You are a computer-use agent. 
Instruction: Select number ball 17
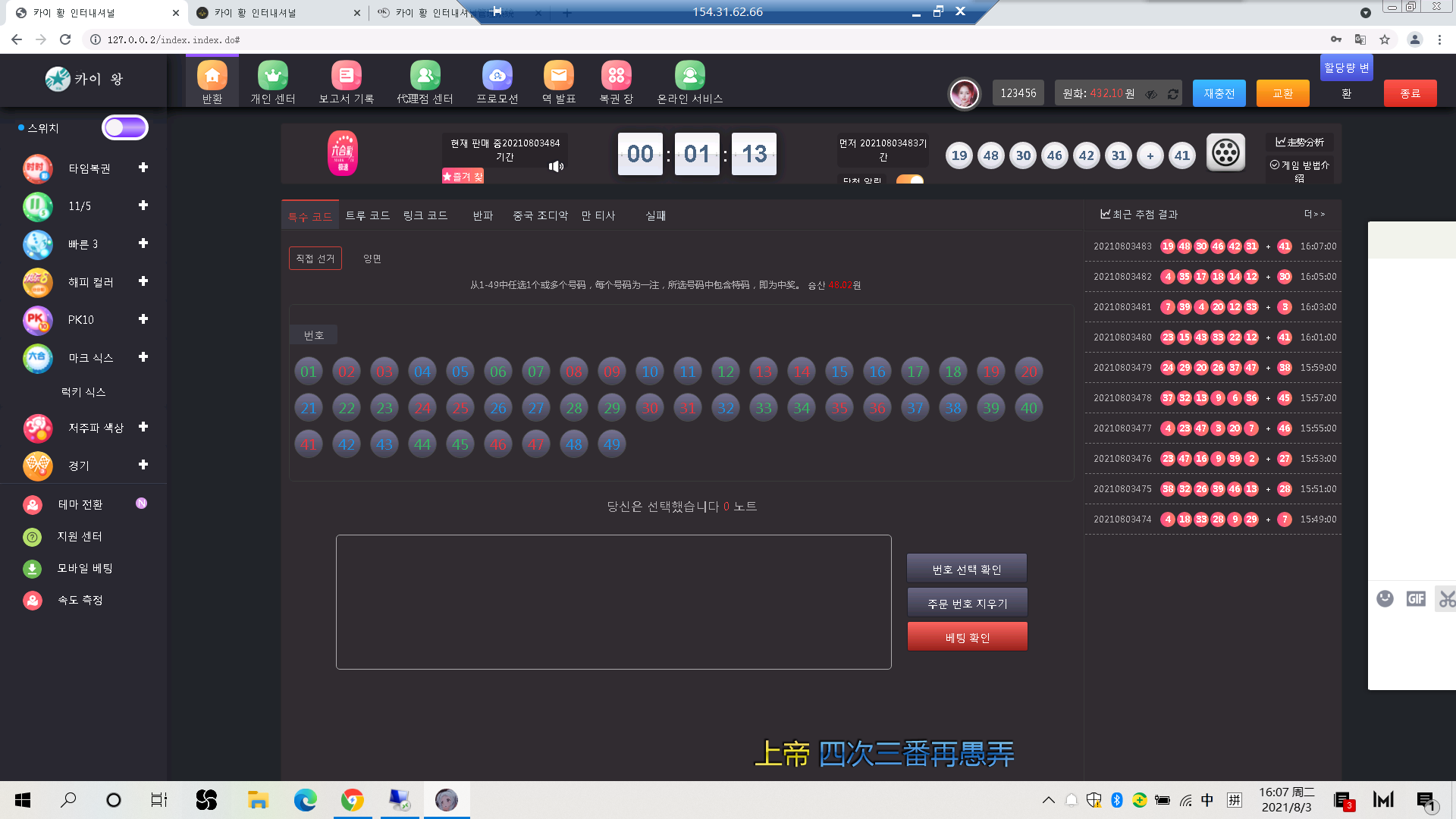[915, 372]
